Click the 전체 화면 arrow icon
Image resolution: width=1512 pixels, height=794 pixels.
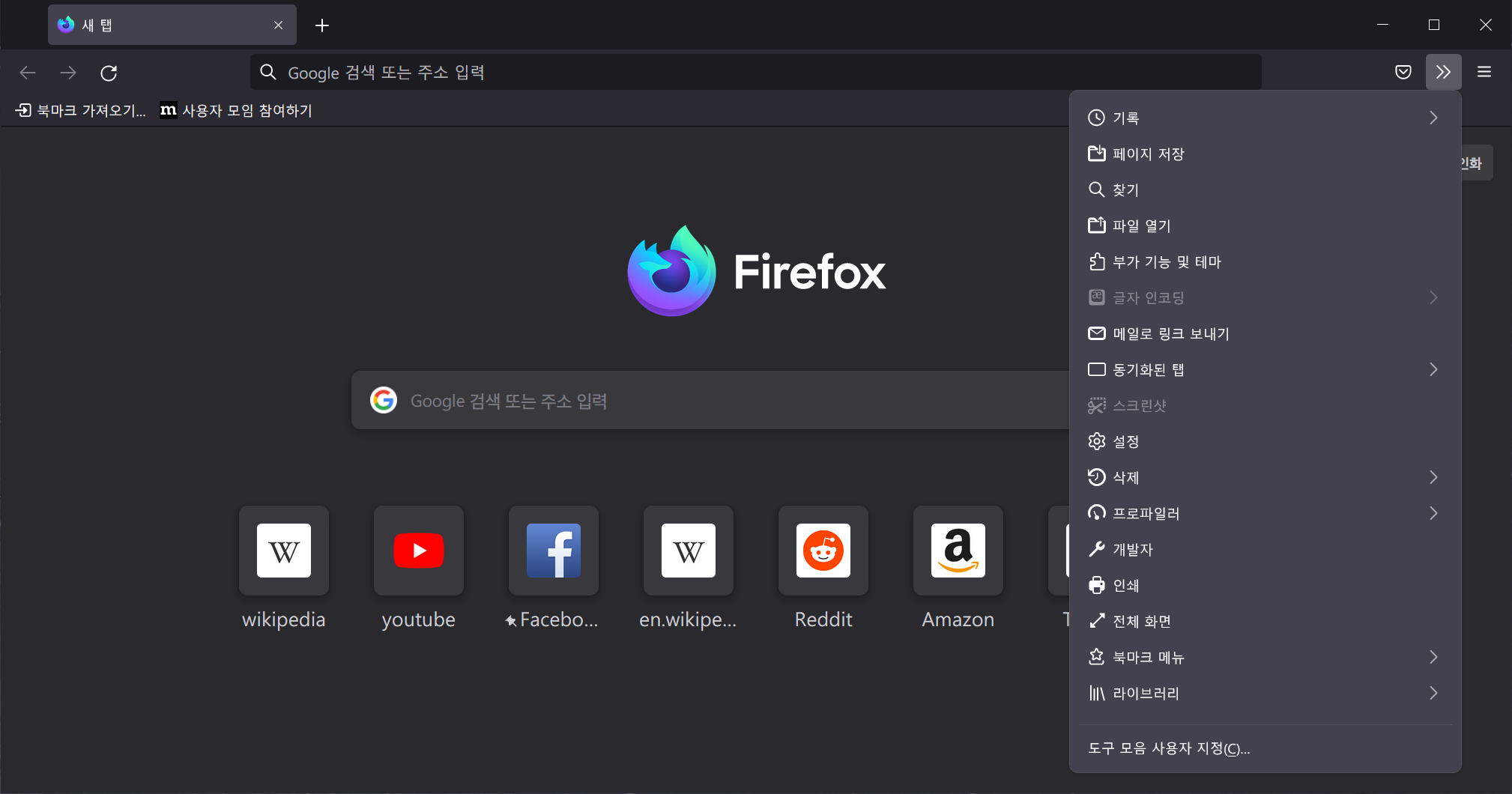click(1096, 621)
